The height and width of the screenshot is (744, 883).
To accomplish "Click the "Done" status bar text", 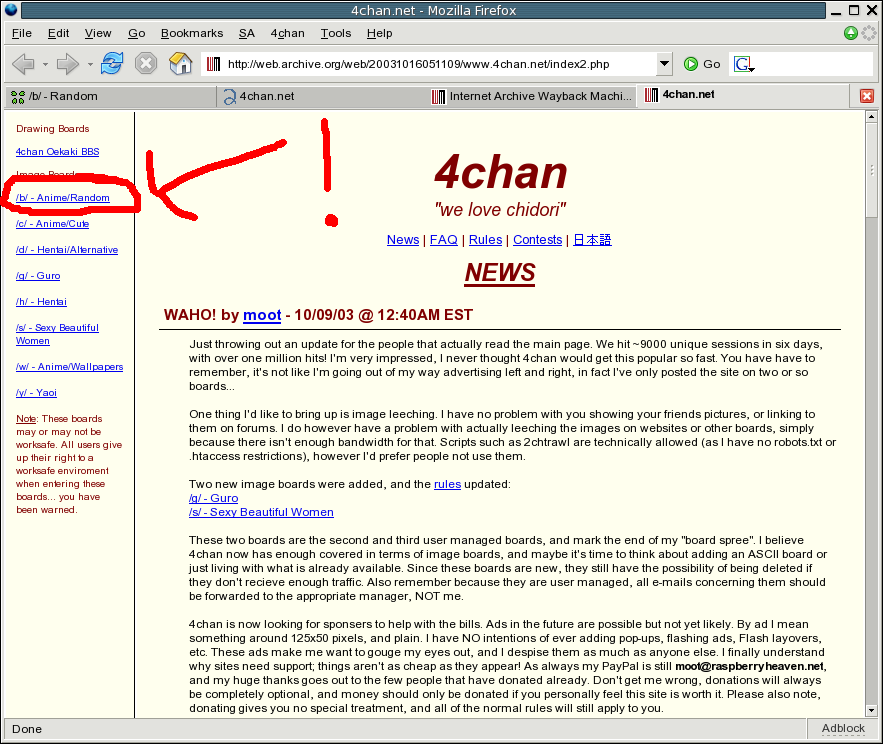I will [x=27, y=729].
